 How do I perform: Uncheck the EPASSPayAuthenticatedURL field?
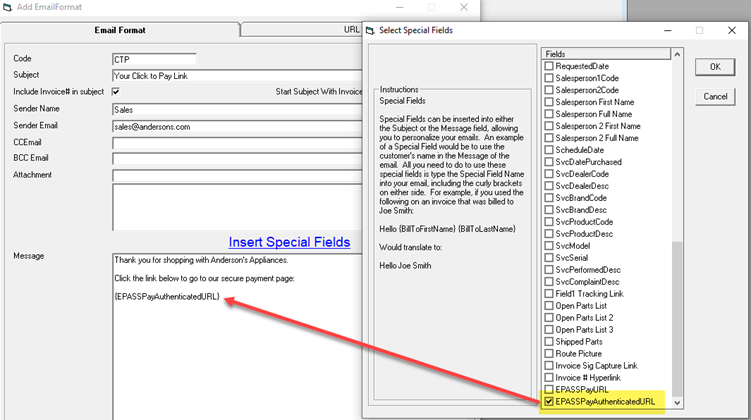coord(549,401)
